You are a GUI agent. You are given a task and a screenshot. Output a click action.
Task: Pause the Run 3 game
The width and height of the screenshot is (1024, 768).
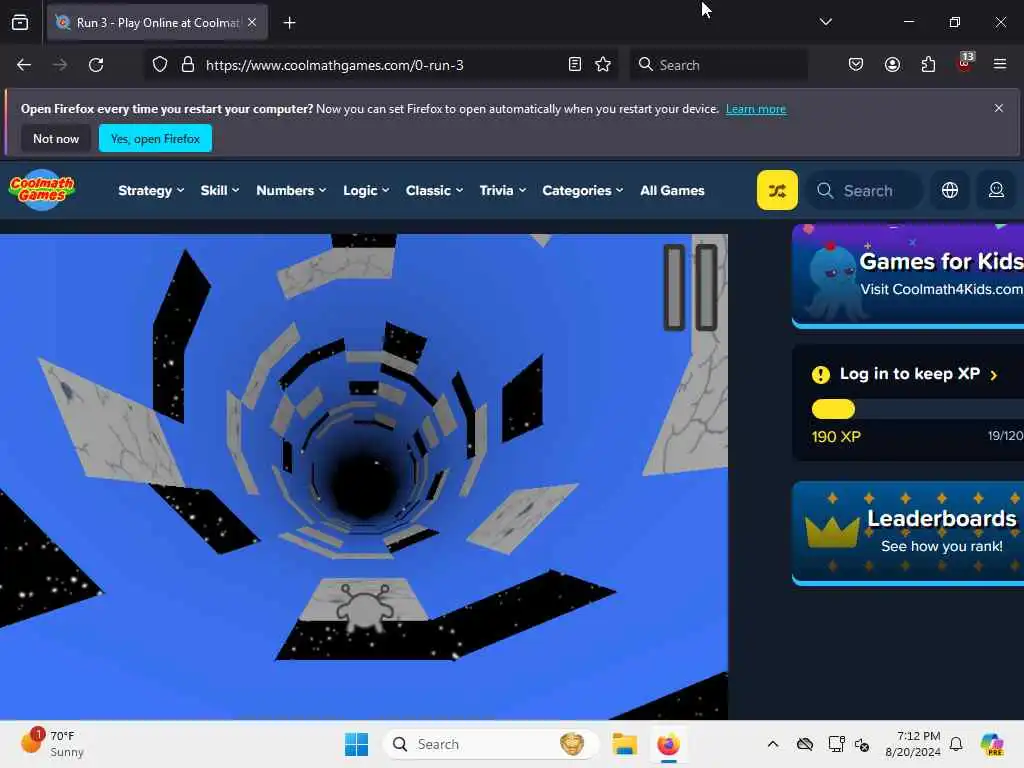tap(690, 287)
